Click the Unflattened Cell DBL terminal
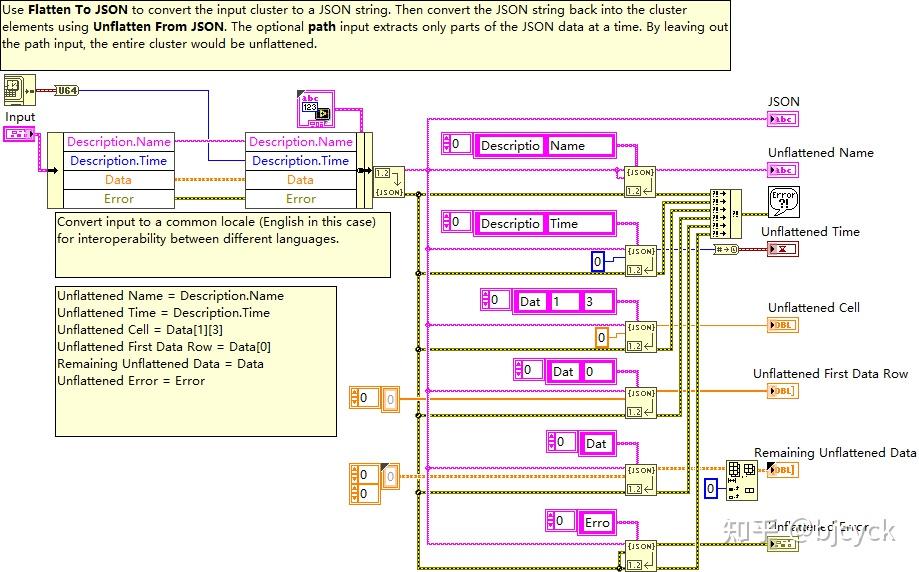Image resolution: width=919 pixels, height=572 pixels. point(783,325)
